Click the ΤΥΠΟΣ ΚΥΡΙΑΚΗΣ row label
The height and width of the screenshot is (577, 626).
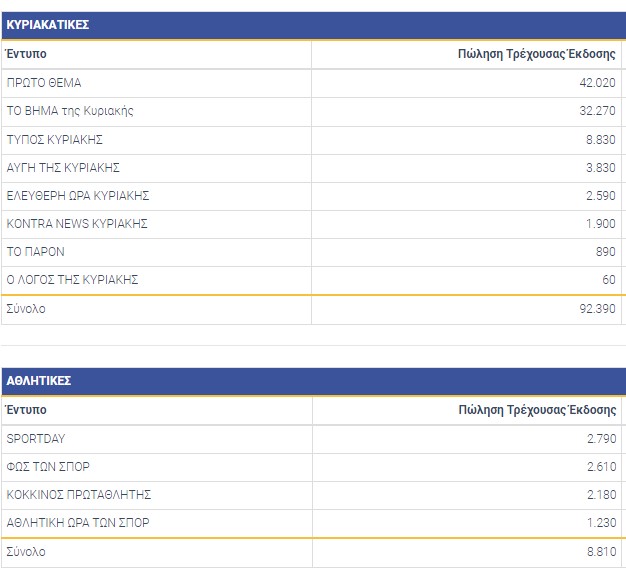[x=55, y=139]
